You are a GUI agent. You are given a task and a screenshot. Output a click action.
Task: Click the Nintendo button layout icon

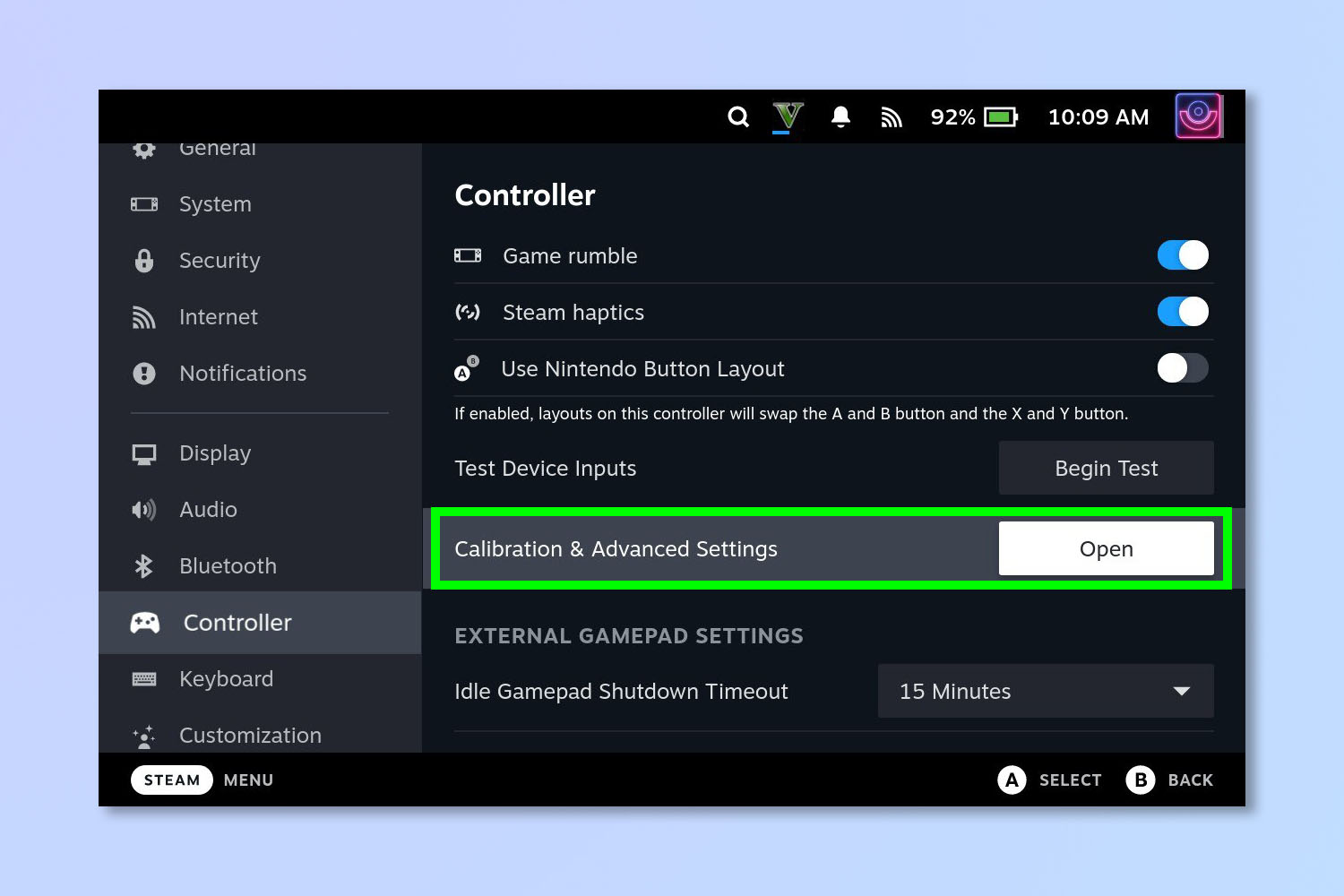pyautogui.click(x=467, y=368)
